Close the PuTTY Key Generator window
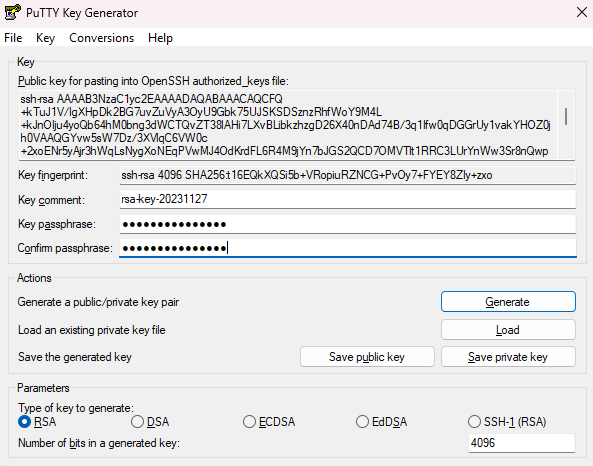Viewport: 593px width, 466px height. point(582,12)
